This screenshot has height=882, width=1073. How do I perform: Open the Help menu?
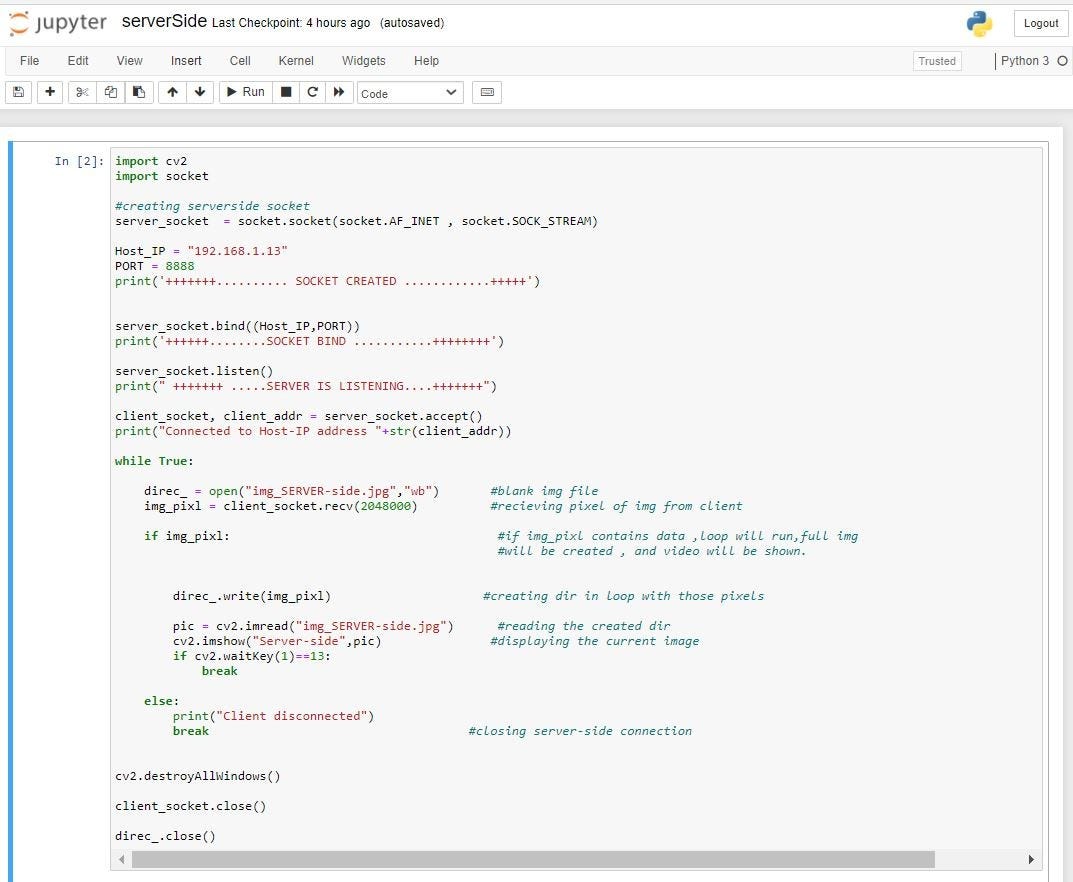click(426, 61)
